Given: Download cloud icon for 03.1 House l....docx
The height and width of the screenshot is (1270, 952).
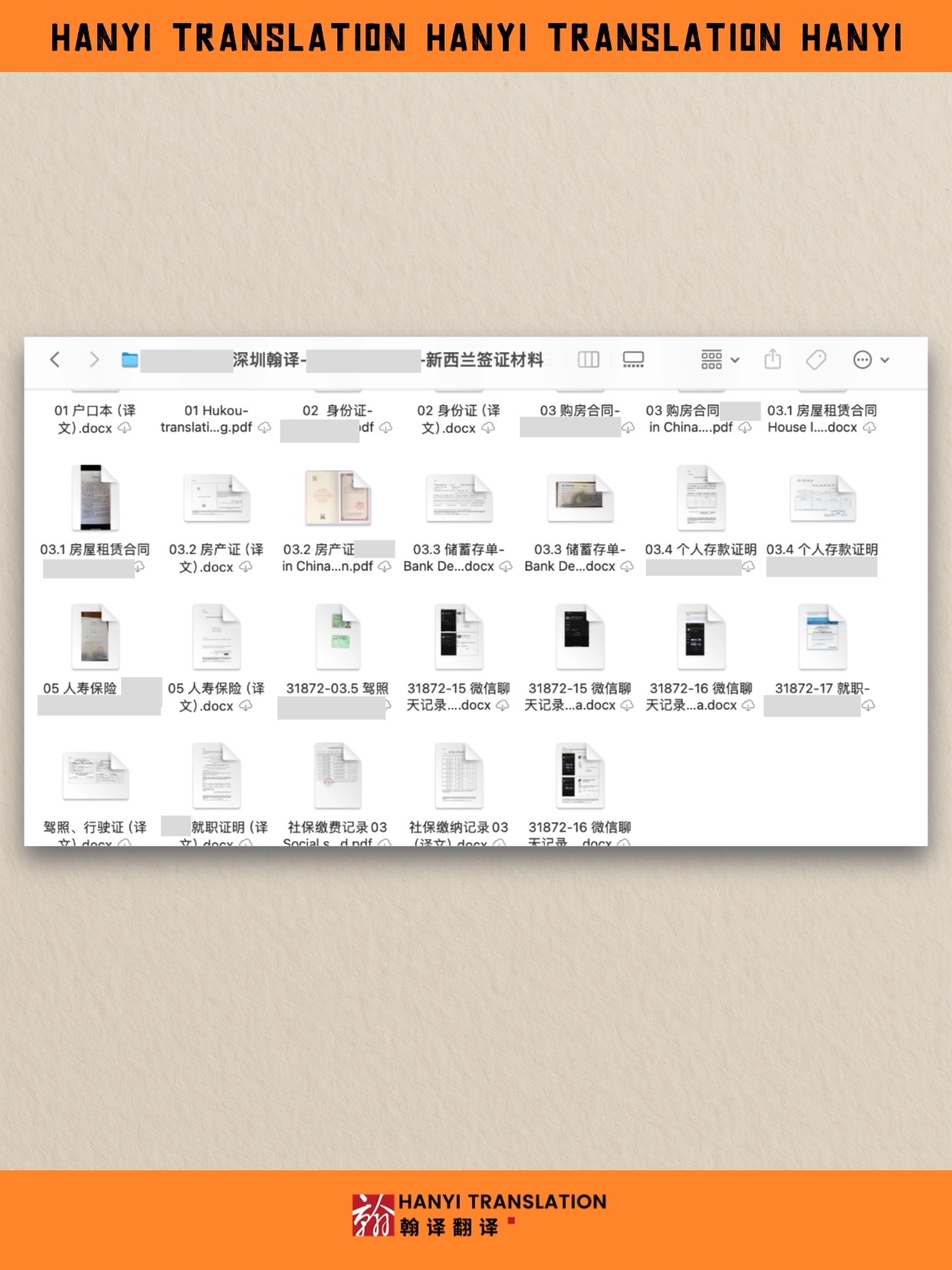Looking at the screenshot, I should coord(869,427).
